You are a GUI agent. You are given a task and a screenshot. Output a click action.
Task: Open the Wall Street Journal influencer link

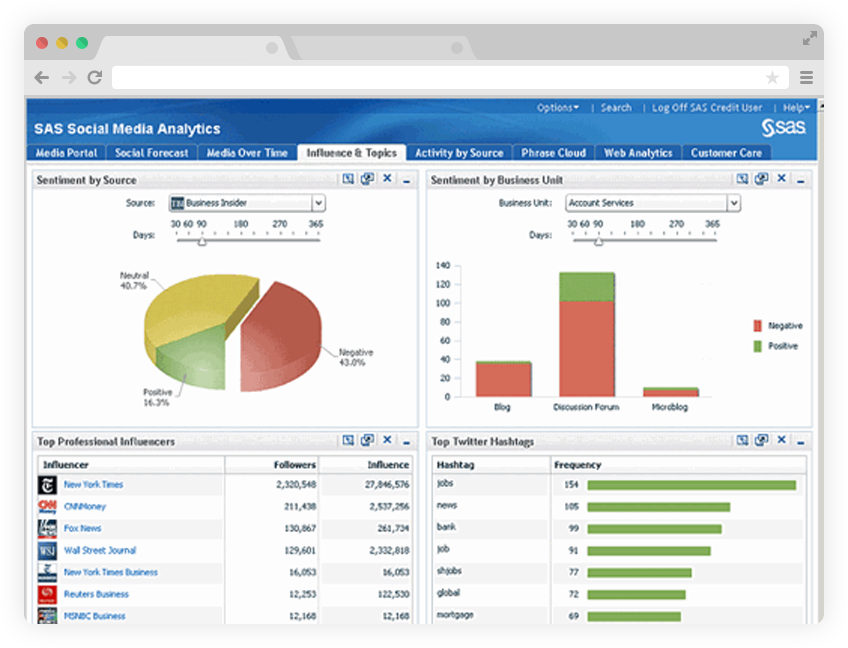[x=100, y=551]
